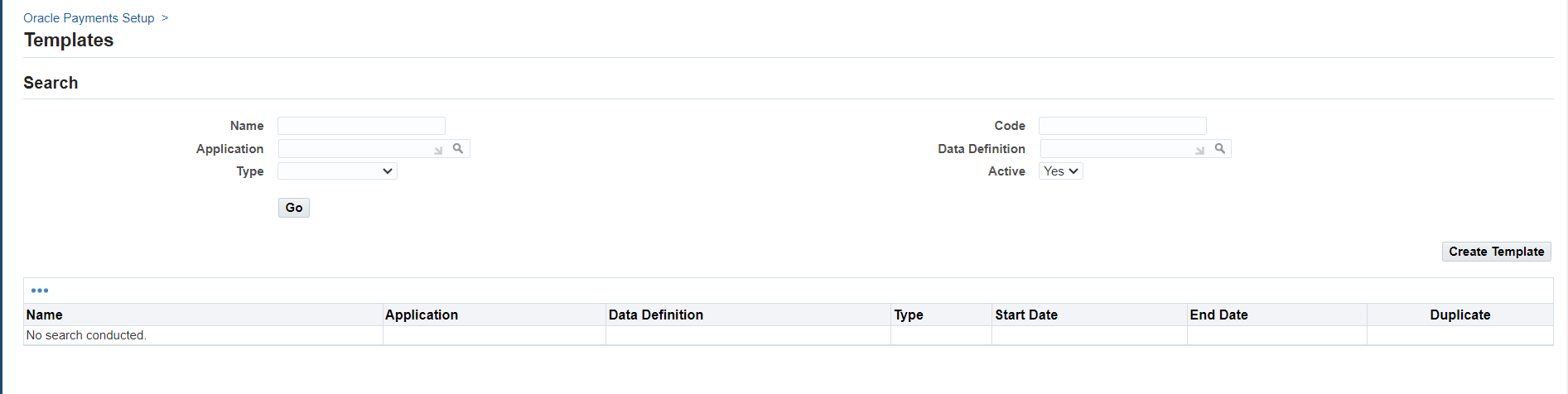Image resolution: width=1568 pixels, height=394 pixels.
Task: Focus the Name search input field
Action: coord(361,126)
